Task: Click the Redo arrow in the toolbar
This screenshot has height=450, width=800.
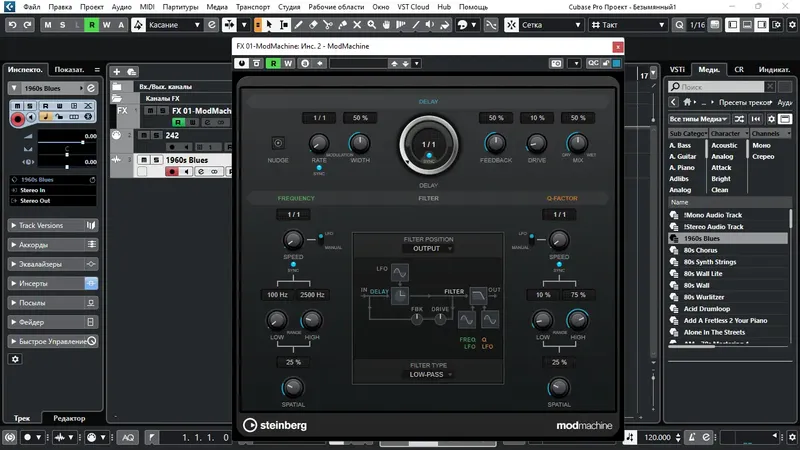Action: click(28, 24)
